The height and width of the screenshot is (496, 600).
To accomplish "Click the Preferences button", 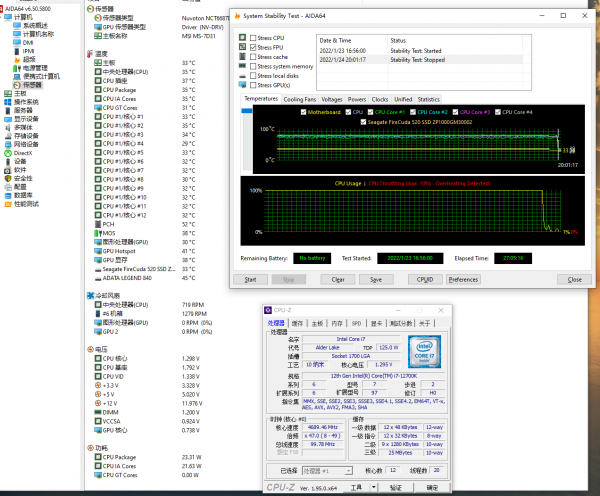I will (x=462, y=279).
